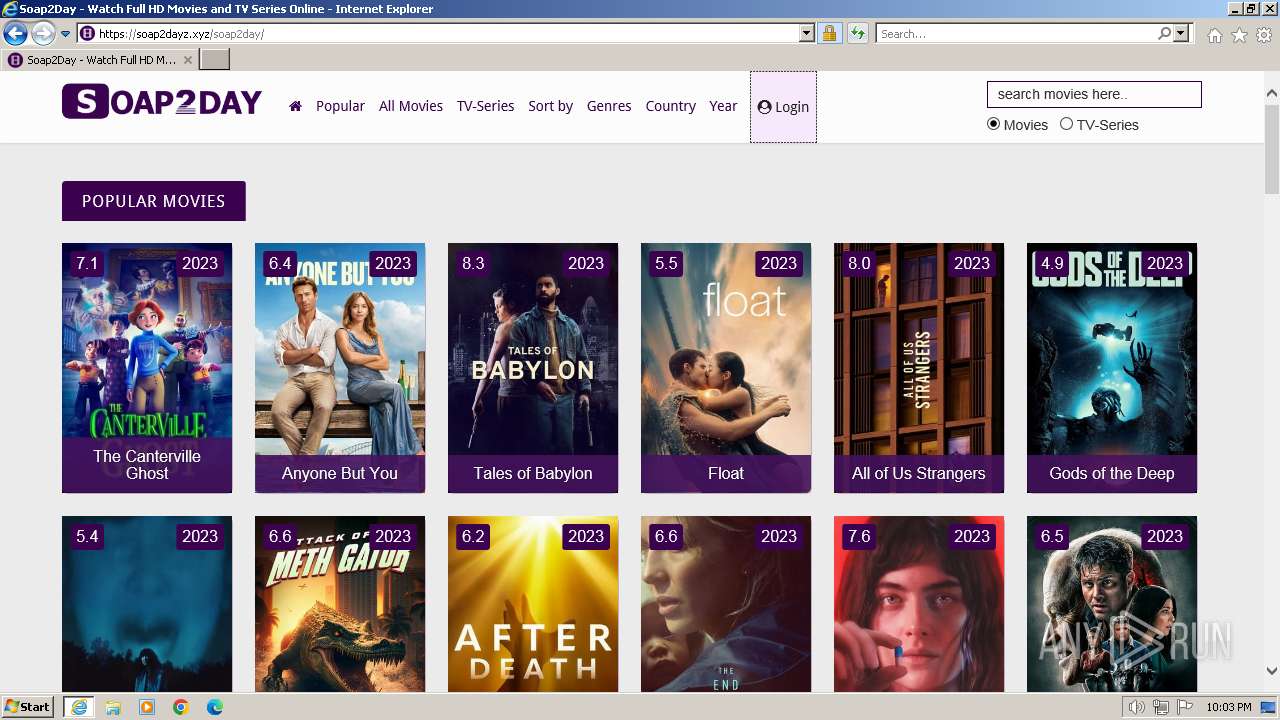This screenshot has width=1280, height=720.
Task: Expand the Genres menu
Action: tap(609, 106)
